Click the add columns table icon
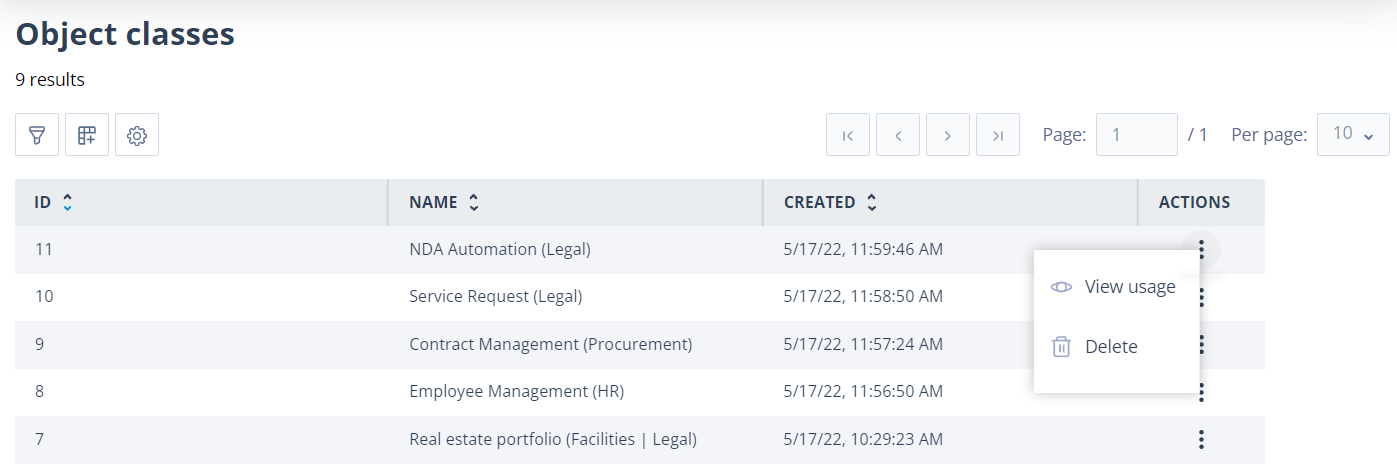Image resolution: width=1397 pixels, height=470 pixels. 87,135
